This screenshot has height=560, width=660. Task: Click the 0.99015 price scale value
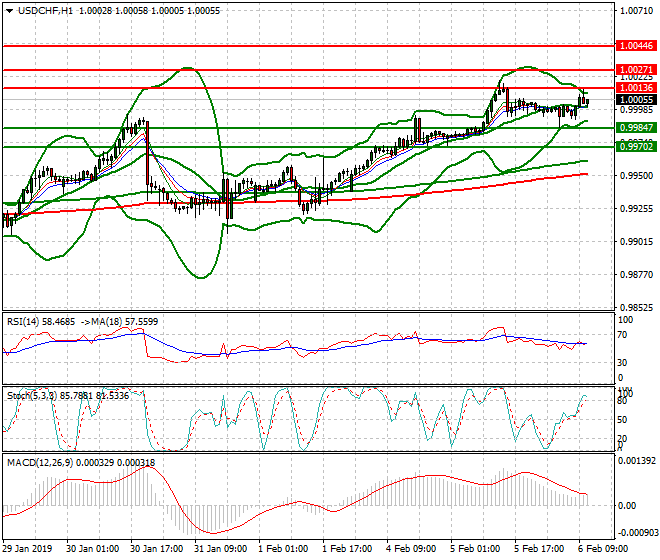coord(636,242)
